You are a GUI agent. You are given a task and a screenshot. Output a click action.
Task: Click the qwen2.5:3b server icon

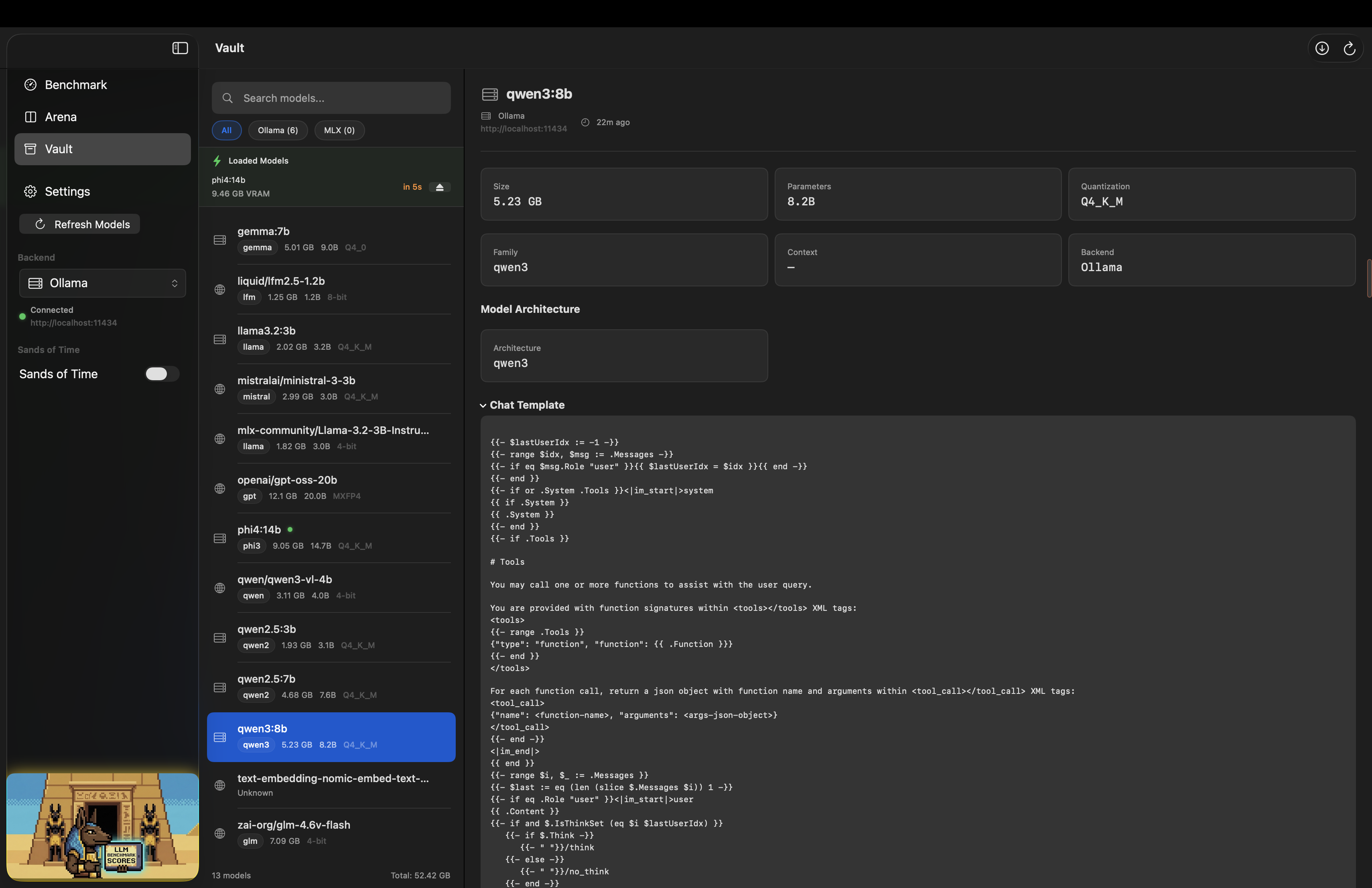[x=219, y=638]
